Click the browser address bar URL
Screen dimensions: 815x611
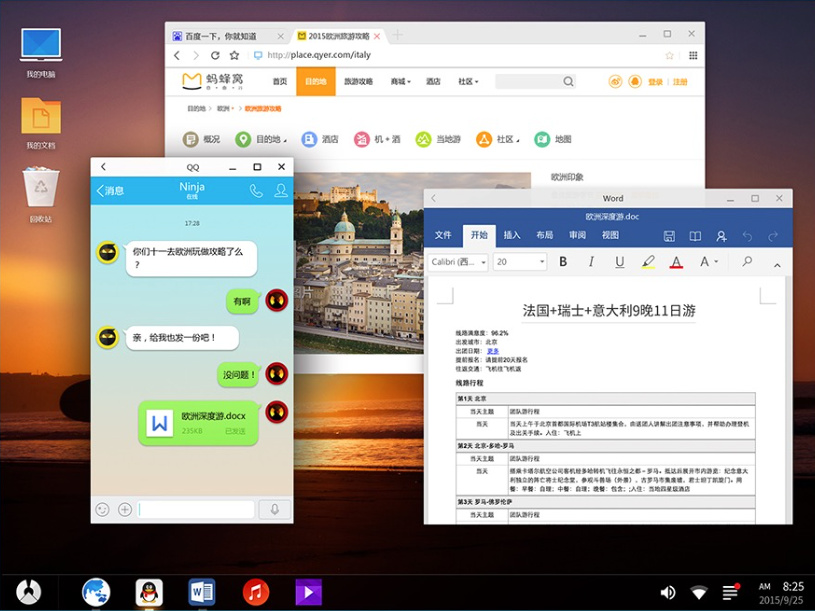pos(319,55)
